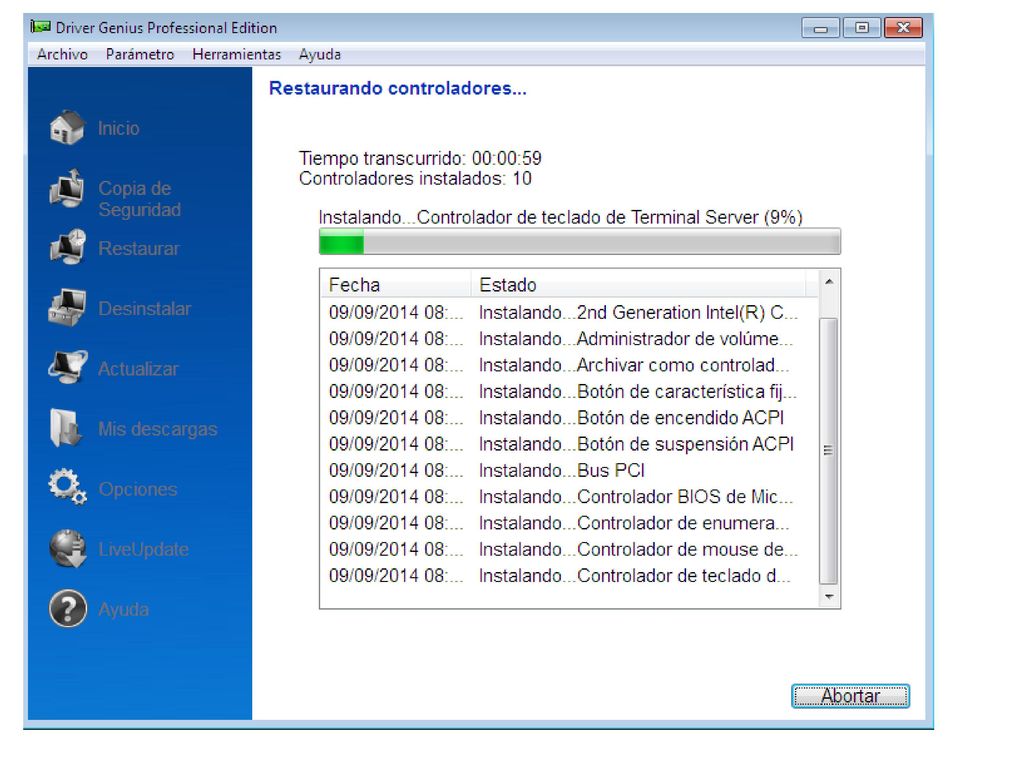Click the LiveUpdate globe icon
The width and height of the screenshot is (1024, 768).
coord(67,549)
